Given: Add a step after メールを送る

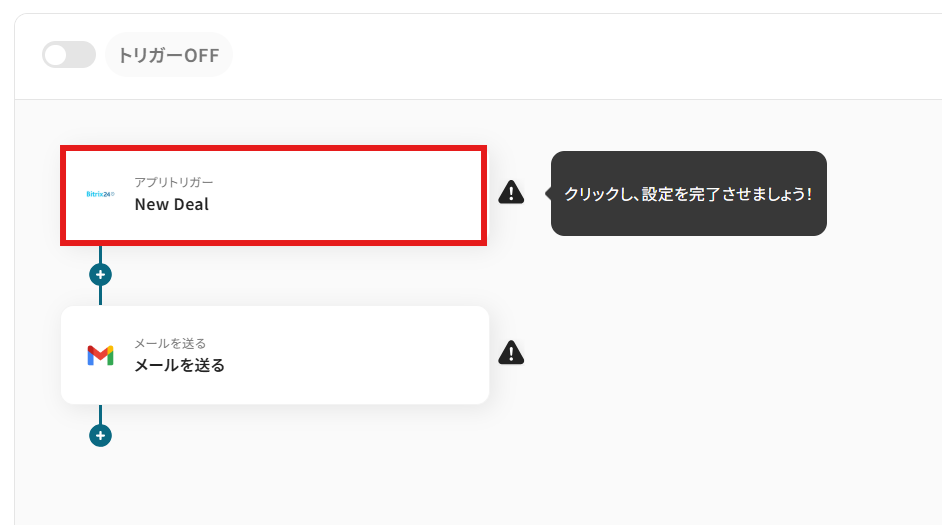Looking at the screenshot, I should coord(100,435).
